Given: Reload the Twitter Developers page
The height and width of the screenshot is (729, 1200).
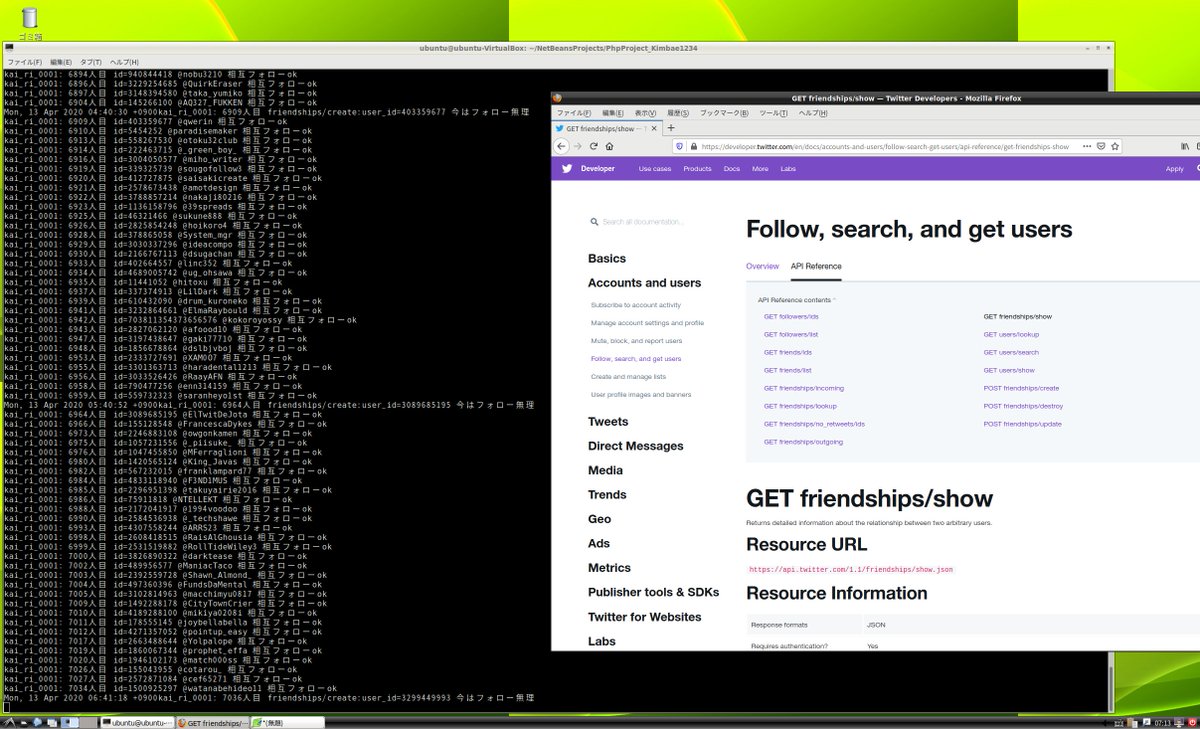Looking at the screenshot, I should click(x=593, y=146).
